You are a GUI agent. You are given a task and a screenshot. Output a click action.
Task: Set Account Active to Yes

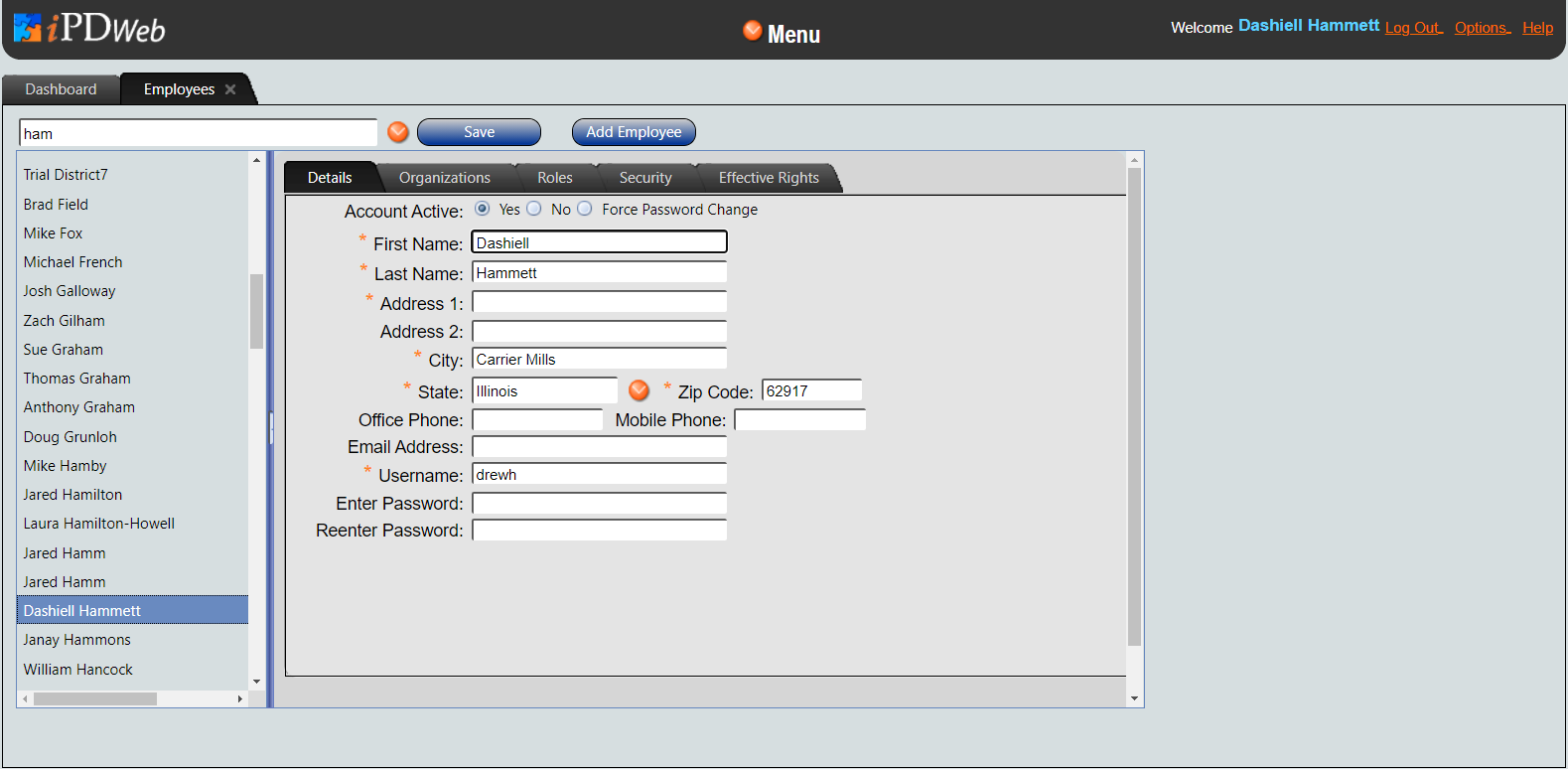point(483,209)
